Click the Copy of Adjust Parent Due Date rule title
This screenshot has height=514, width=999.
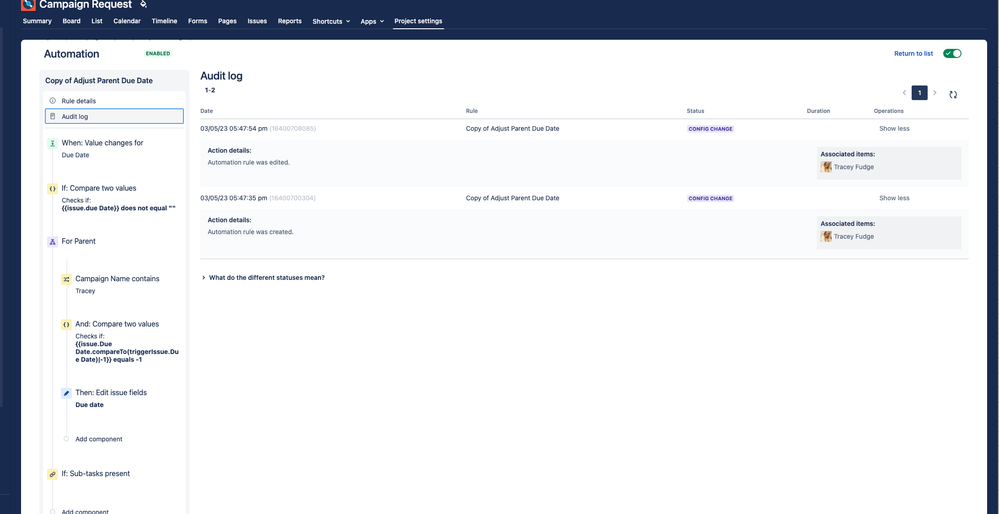(x=99, y=81)
